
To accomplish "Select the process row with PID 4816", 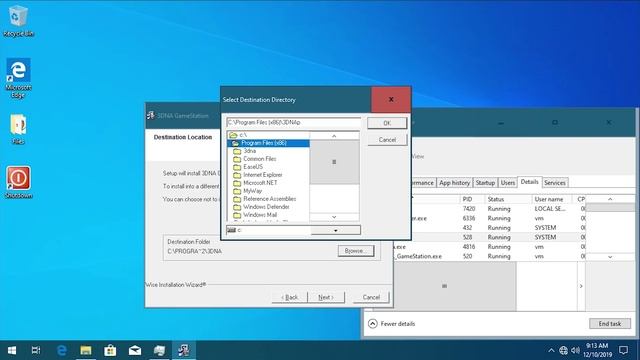I will (x=489, y=247).
